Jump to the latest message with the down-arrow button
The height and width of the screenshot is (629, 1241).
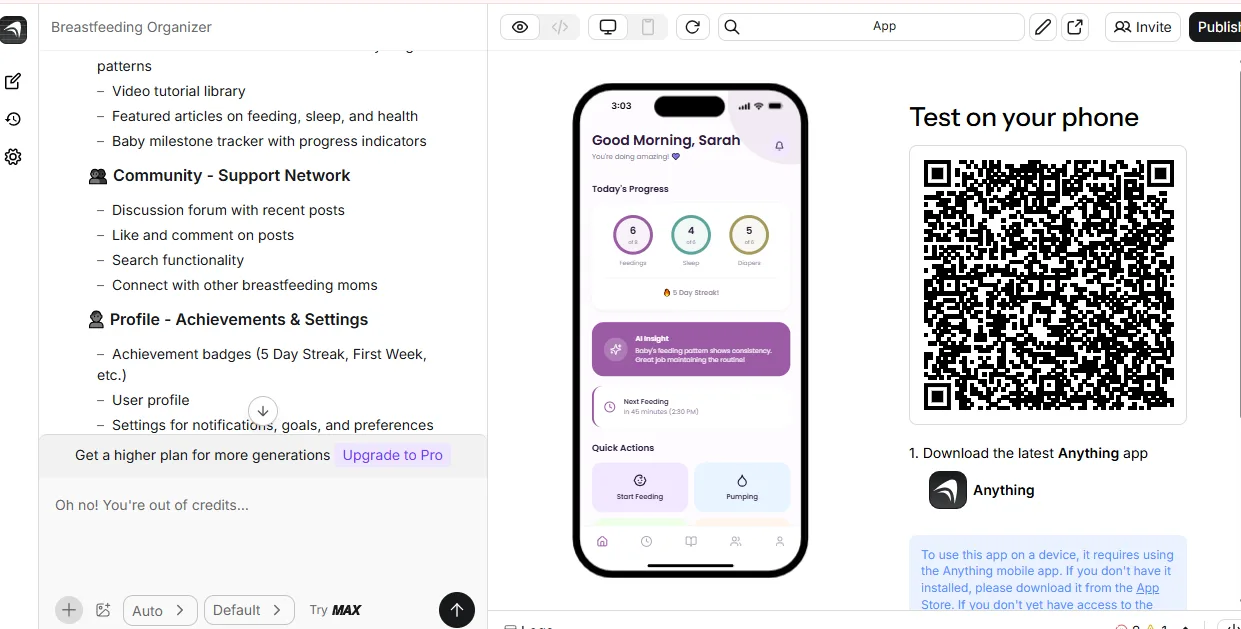click(x=263, y=410)
